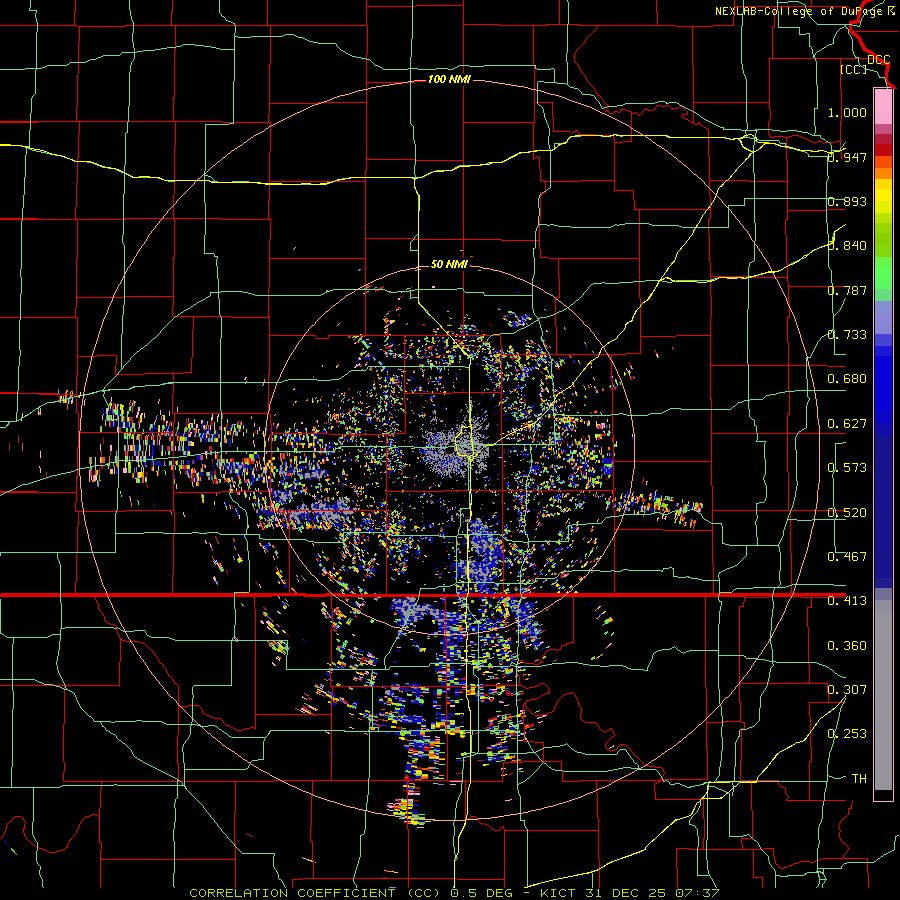Click the 0.733 legend value
This screenshot has height=900, width=900.
[847, 335]
